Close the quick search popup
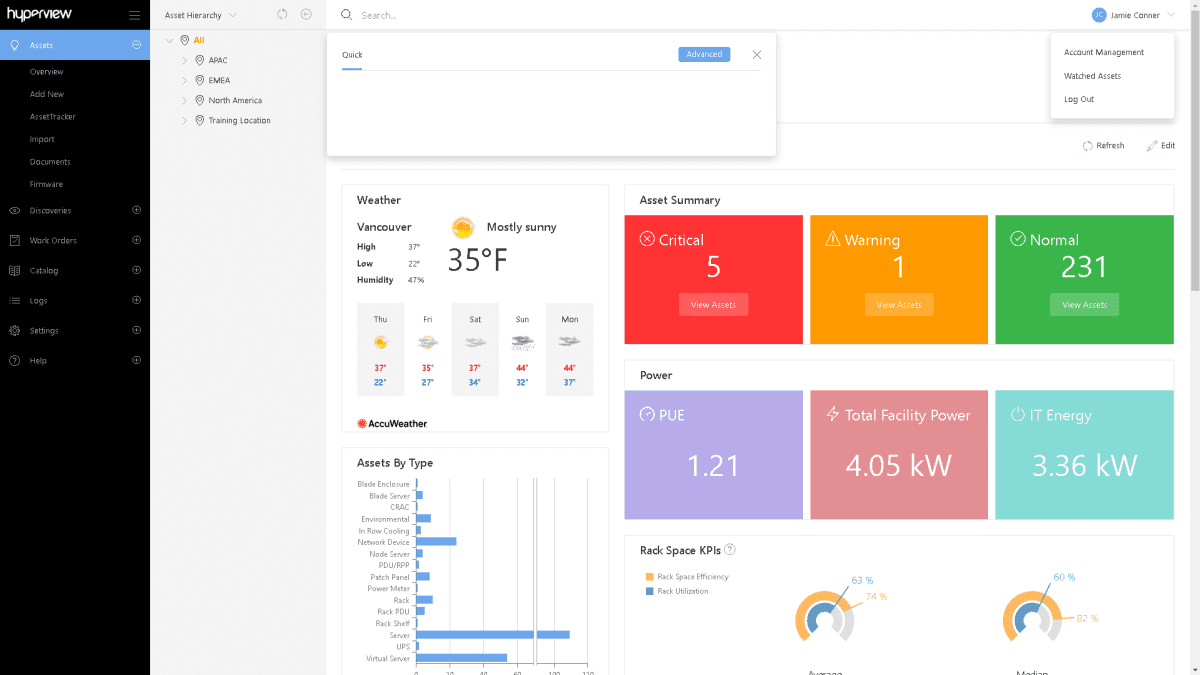This screenshot has width=1200, height=675. click(x=757, y=55)
